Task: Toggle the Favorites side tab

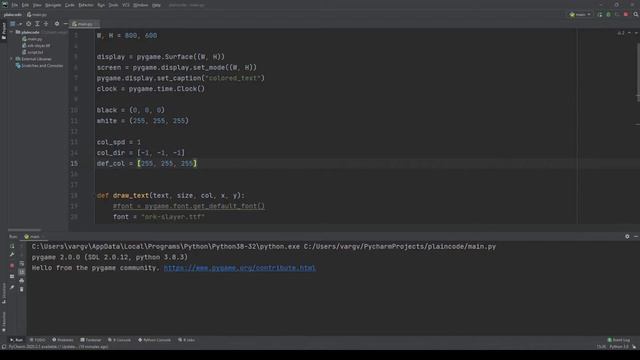Action: coord(4,322)
